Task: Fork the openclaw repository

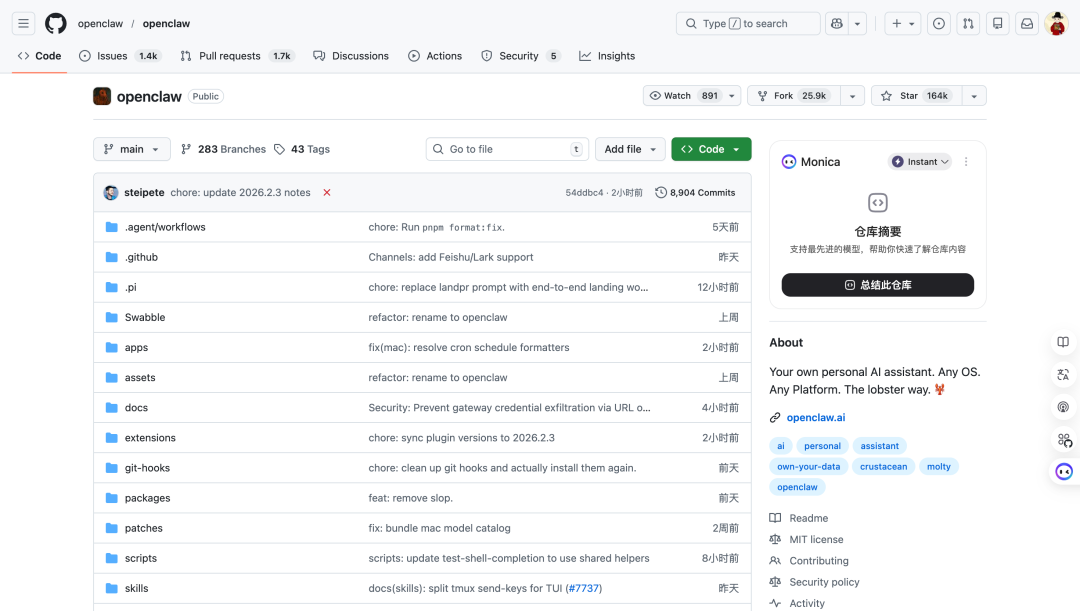Action: pos(793,96)
